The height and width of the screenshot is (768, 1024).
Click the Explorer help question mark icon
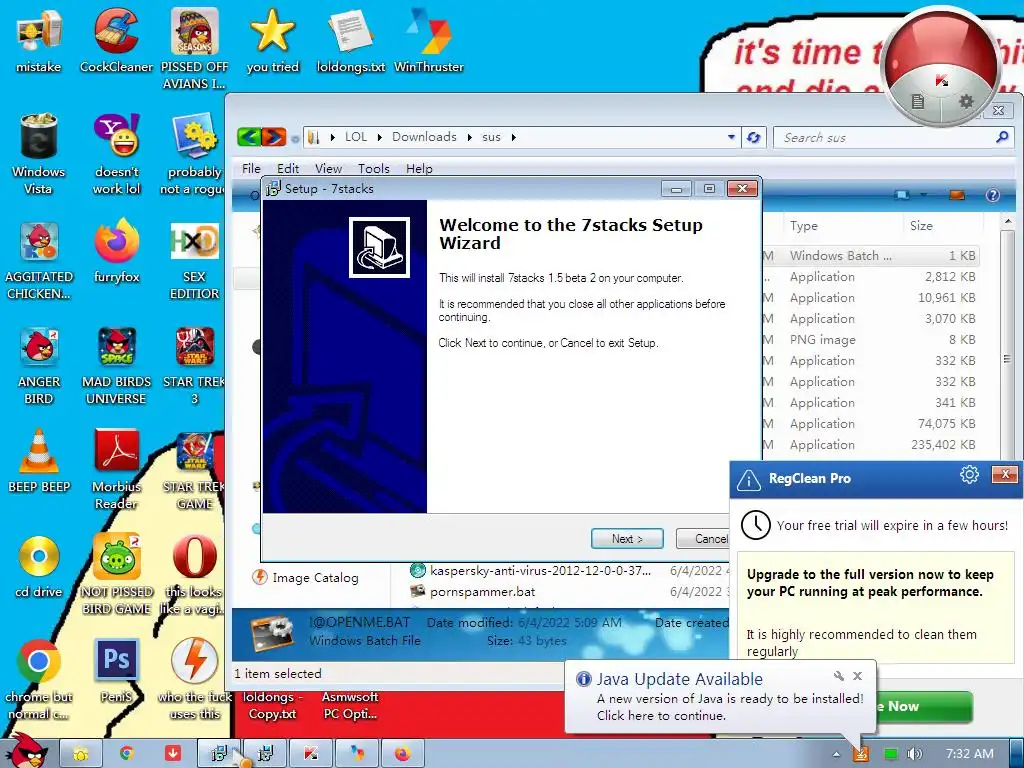(x=993, y=195)
